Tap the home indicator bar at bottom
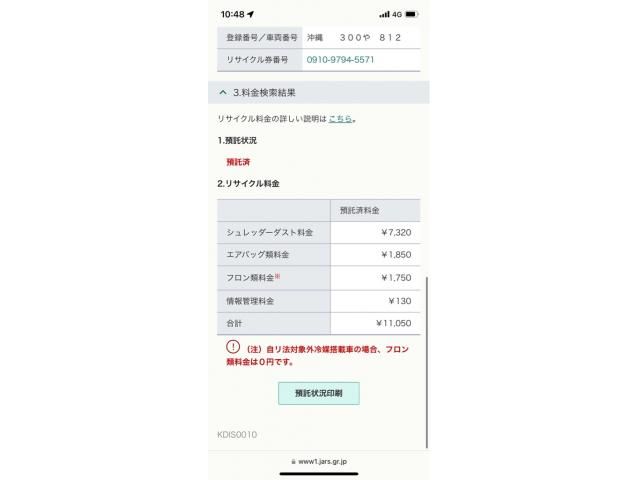The height and width of the screenshot is (480, 640). [319, 473]
